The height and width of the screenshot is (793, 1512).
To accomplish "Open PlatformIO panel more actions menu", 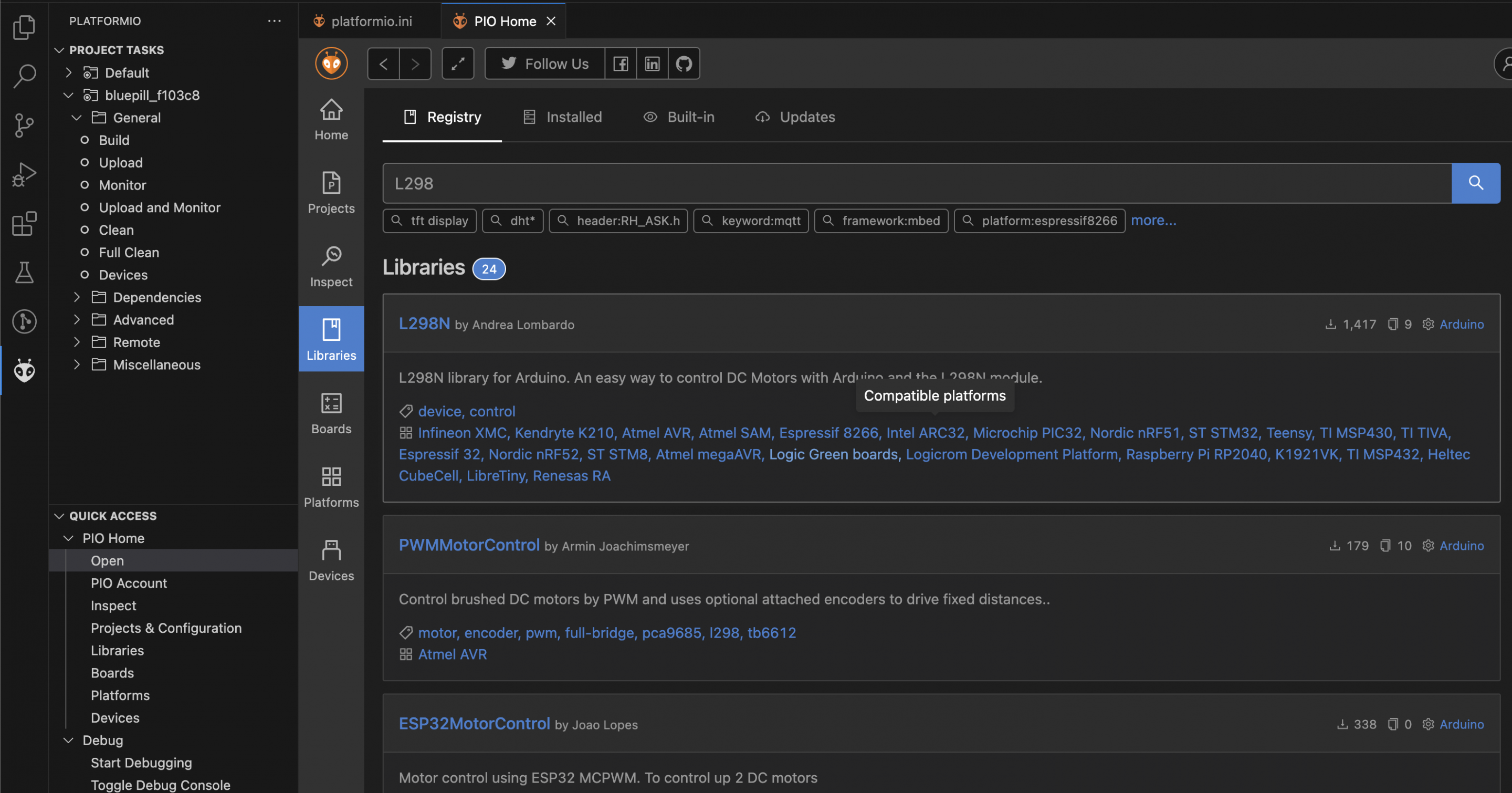I will [274, 21].
